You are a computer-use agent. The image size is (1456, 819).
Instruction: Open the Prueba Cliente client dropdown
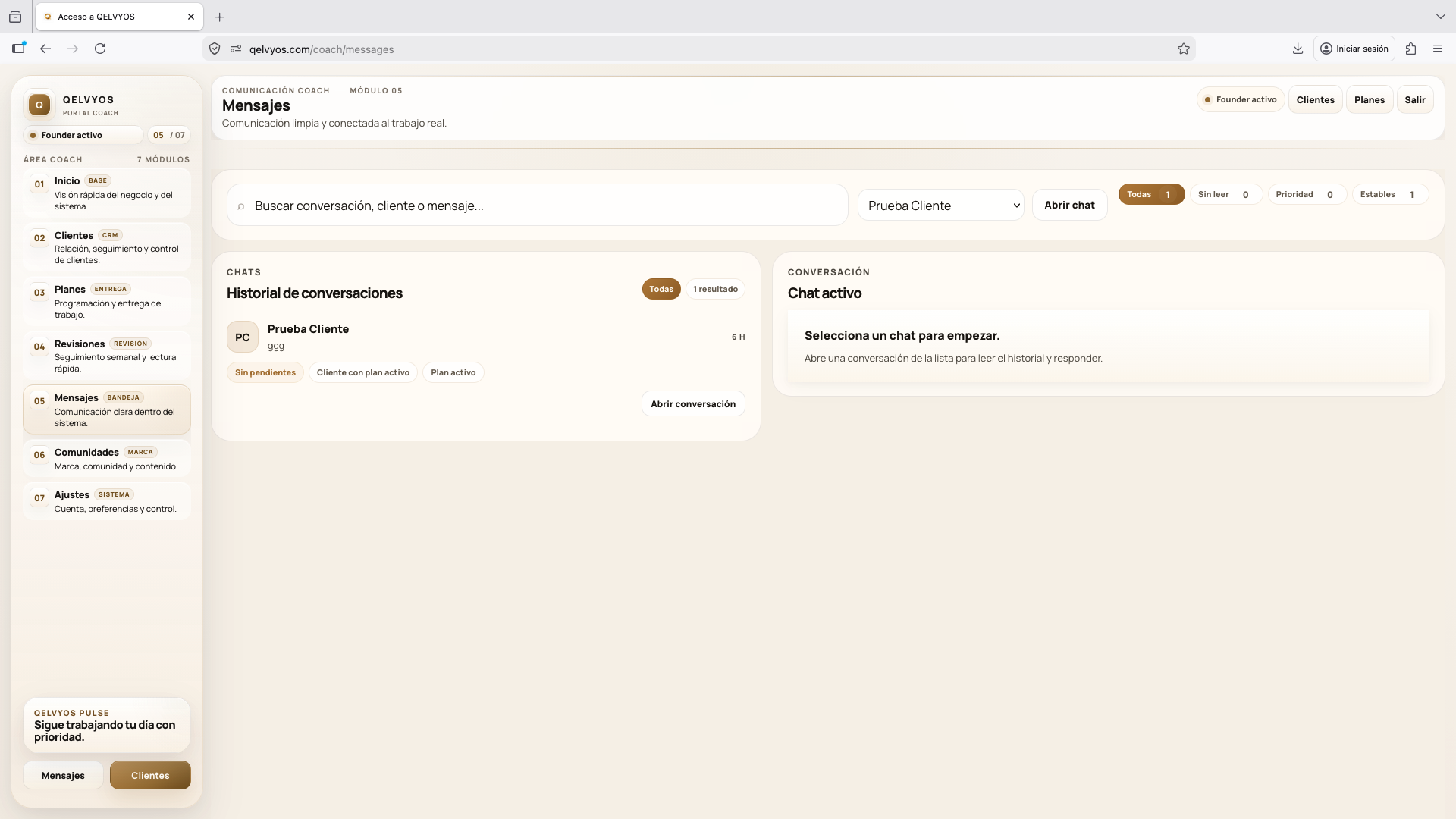pyautogui.click(x=940, y=206)
